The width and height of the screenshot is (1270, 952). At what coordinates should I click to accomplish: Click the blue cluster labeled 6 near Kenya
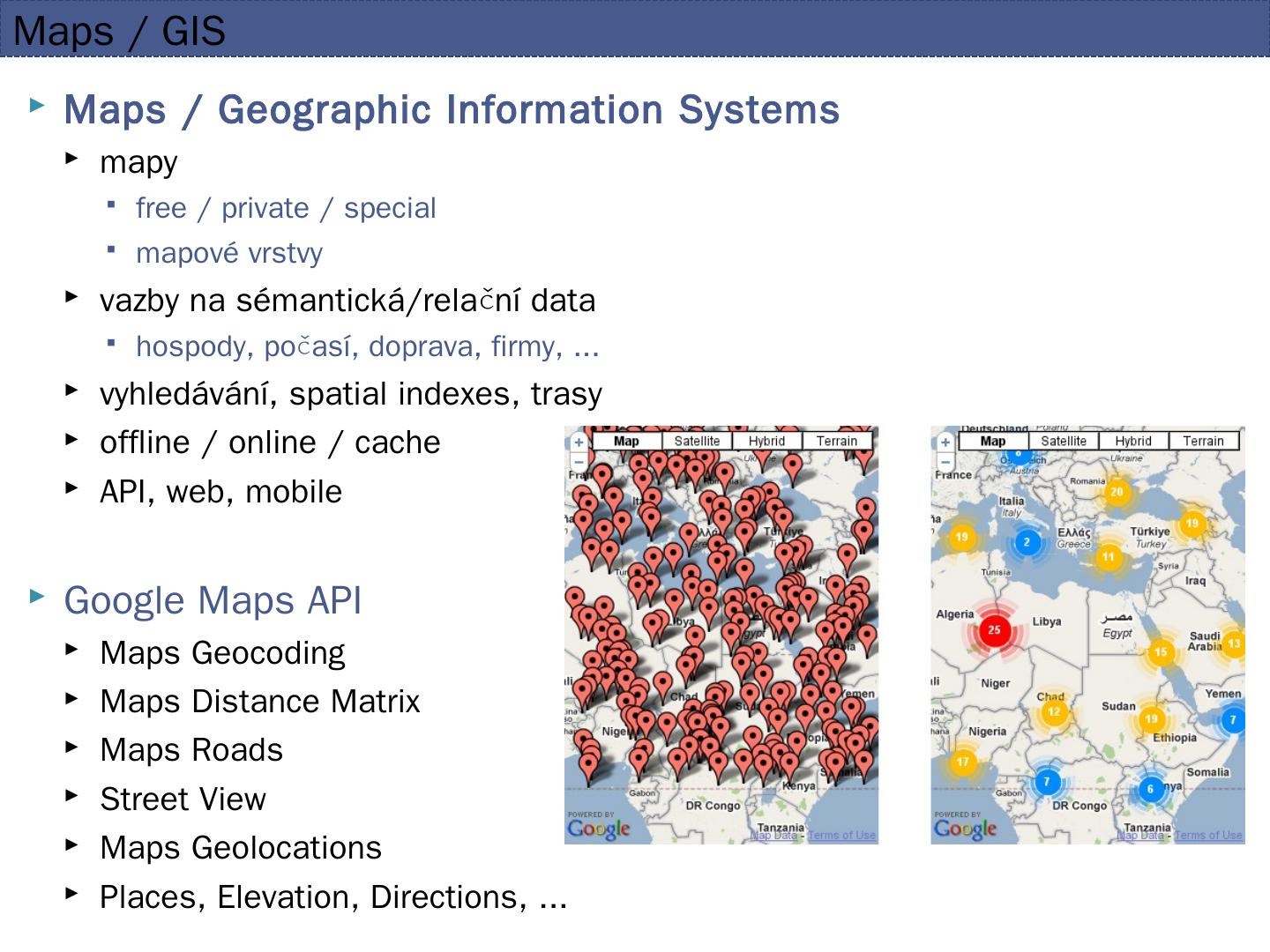click(x=1149, y=789)
